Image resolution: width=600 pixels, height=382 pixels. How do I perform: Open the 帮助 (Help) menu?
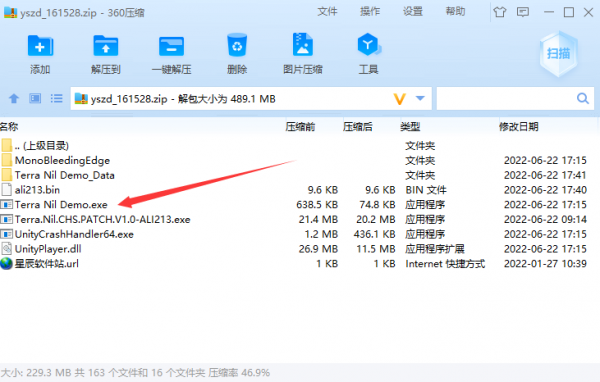coord(455,12)
